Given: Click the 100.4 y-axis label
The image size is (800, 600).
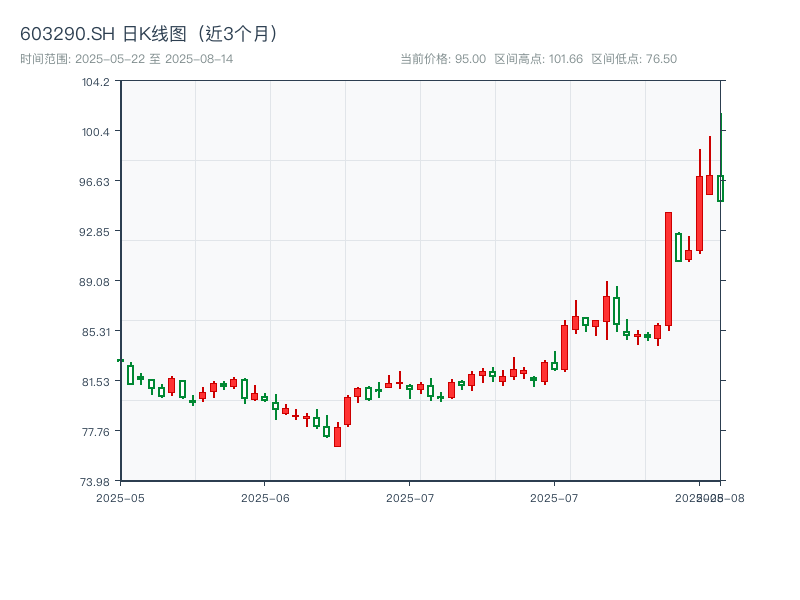Looking at the screenshot, I should point(95,132).
